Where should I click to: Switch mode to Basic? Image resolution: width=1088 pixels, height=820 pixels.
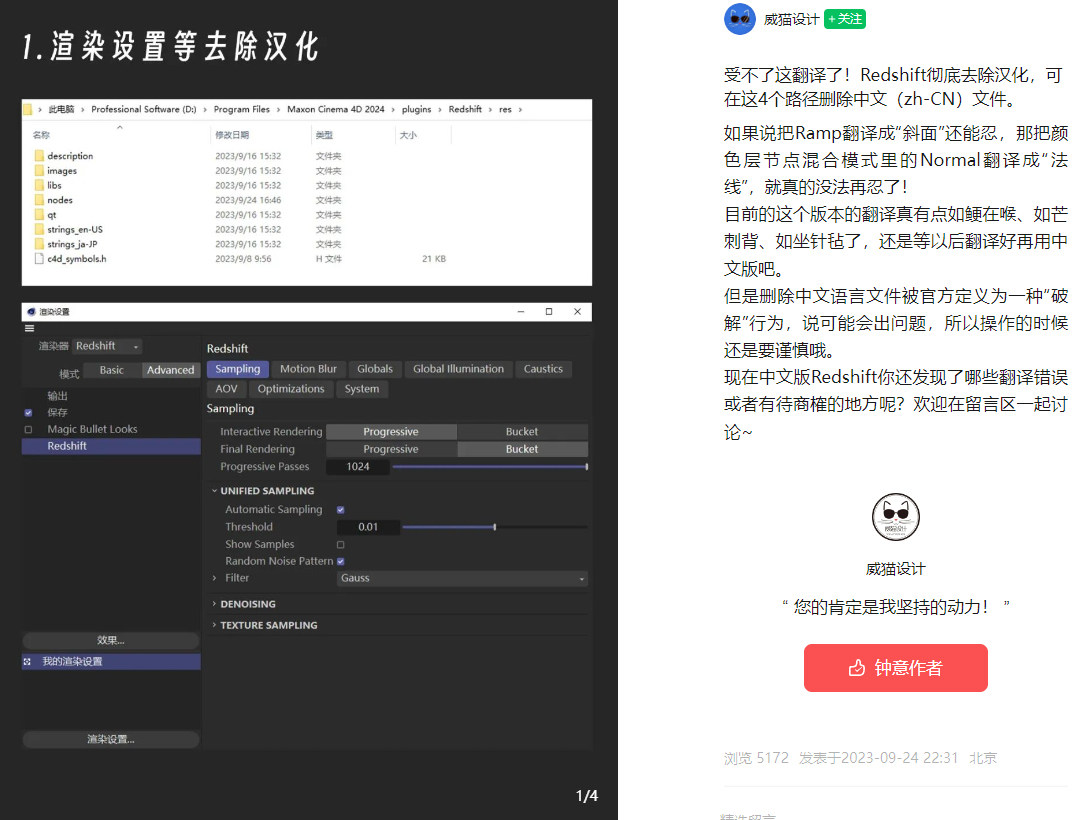click(x=112, y=370)
